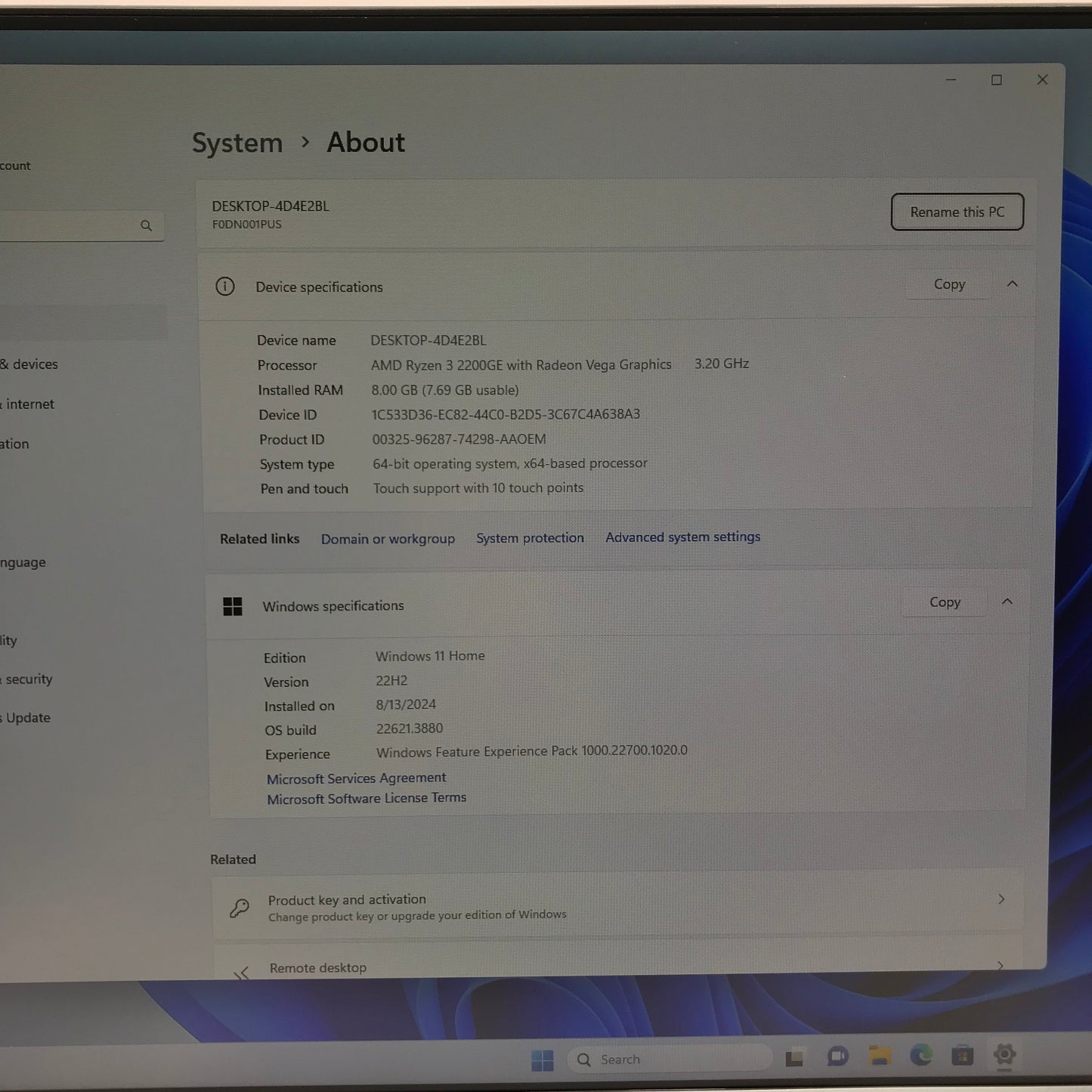This screenshot has height=1092, width=1092.
Task: Click the settings search magnifier icon
Action: coord(146,225)
